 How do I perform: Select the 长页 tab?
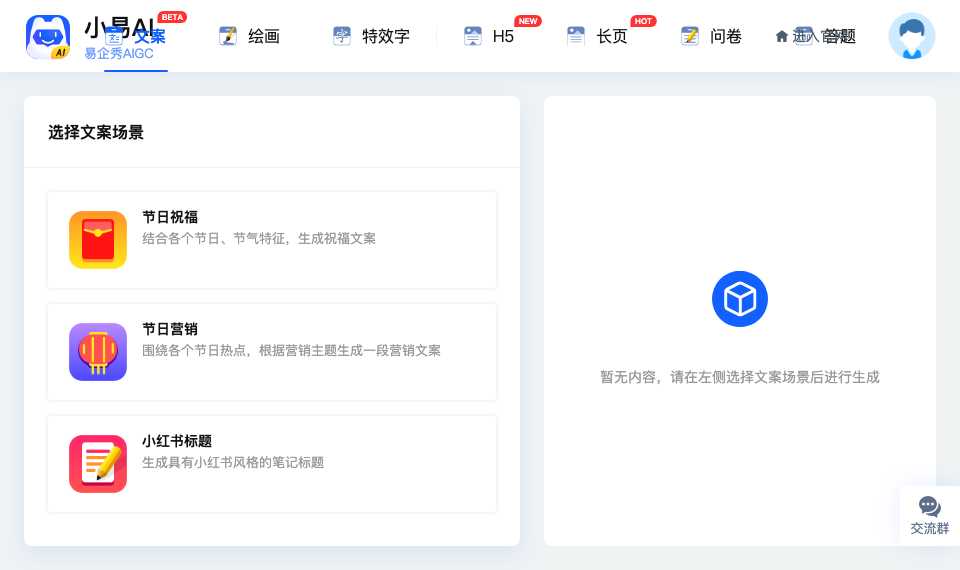(597, 36)
